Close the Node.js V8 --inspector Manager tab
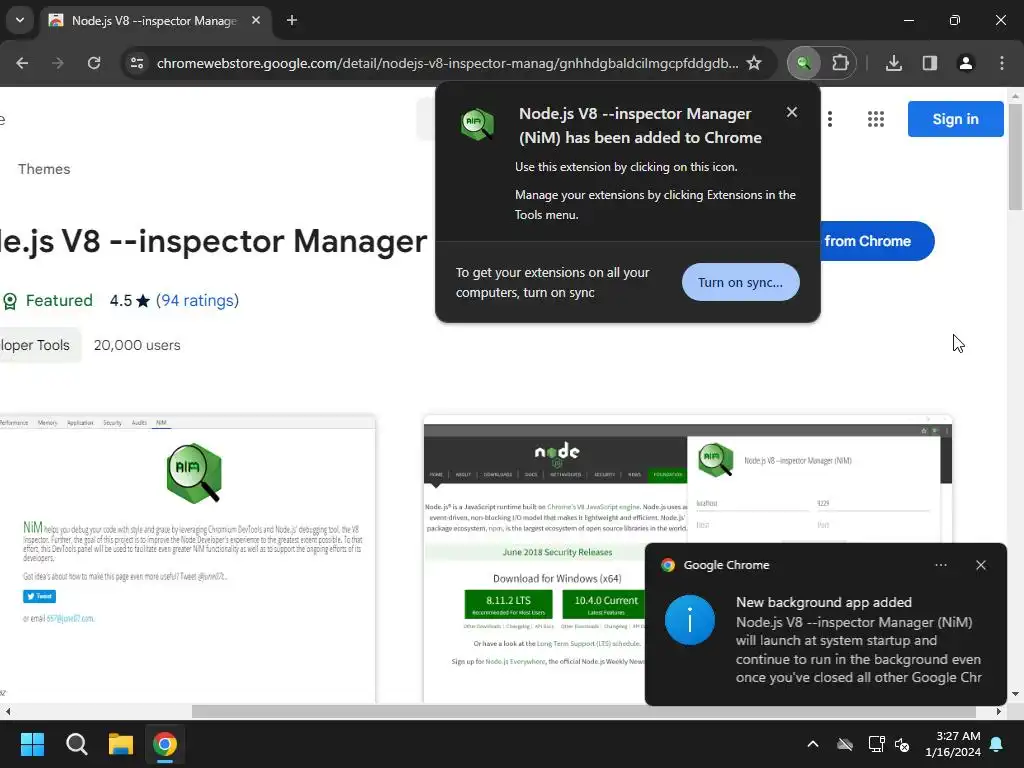This screenshot has width=1024, height=768. coord(256,20)
